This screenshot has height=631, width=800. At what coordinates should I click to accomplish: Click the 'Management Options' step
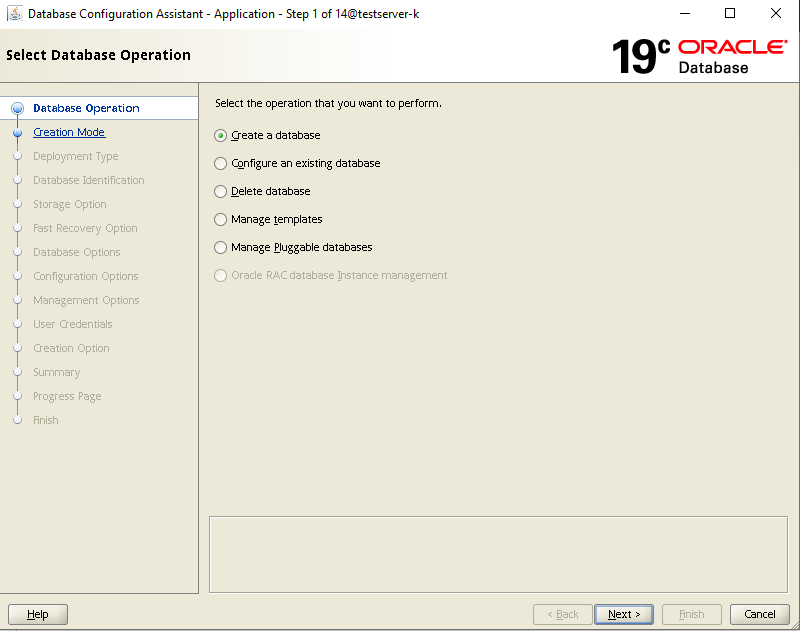pyautogui.click(x=86, y=300)
